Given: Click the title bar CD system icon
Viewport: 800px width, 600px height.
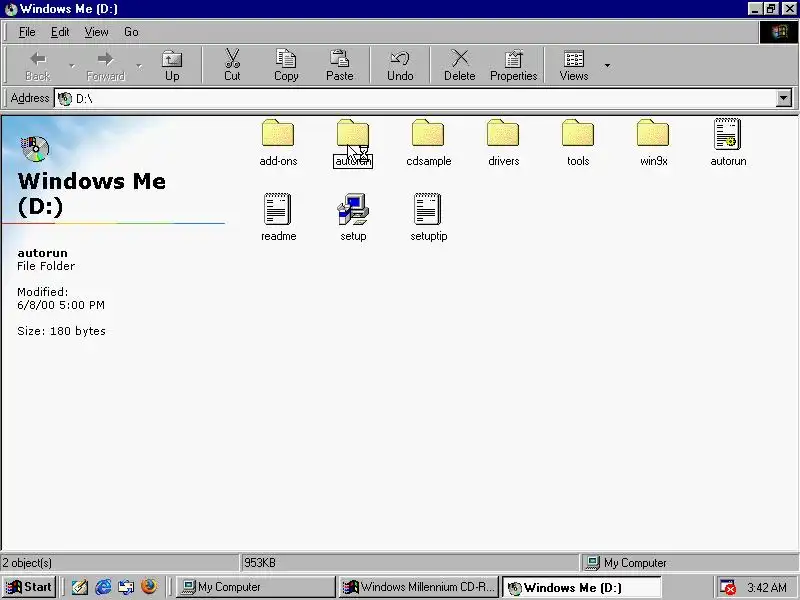Looking at the screenshot, I should 11,9.
